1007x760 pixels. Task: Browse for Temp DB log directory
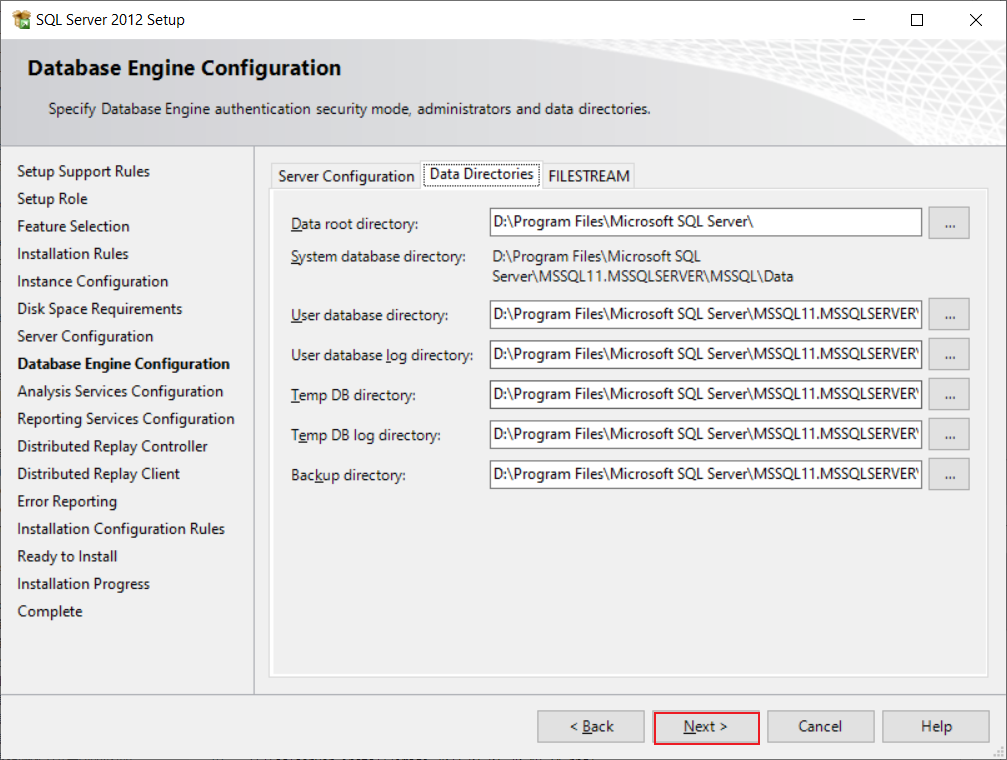(949, 434)
